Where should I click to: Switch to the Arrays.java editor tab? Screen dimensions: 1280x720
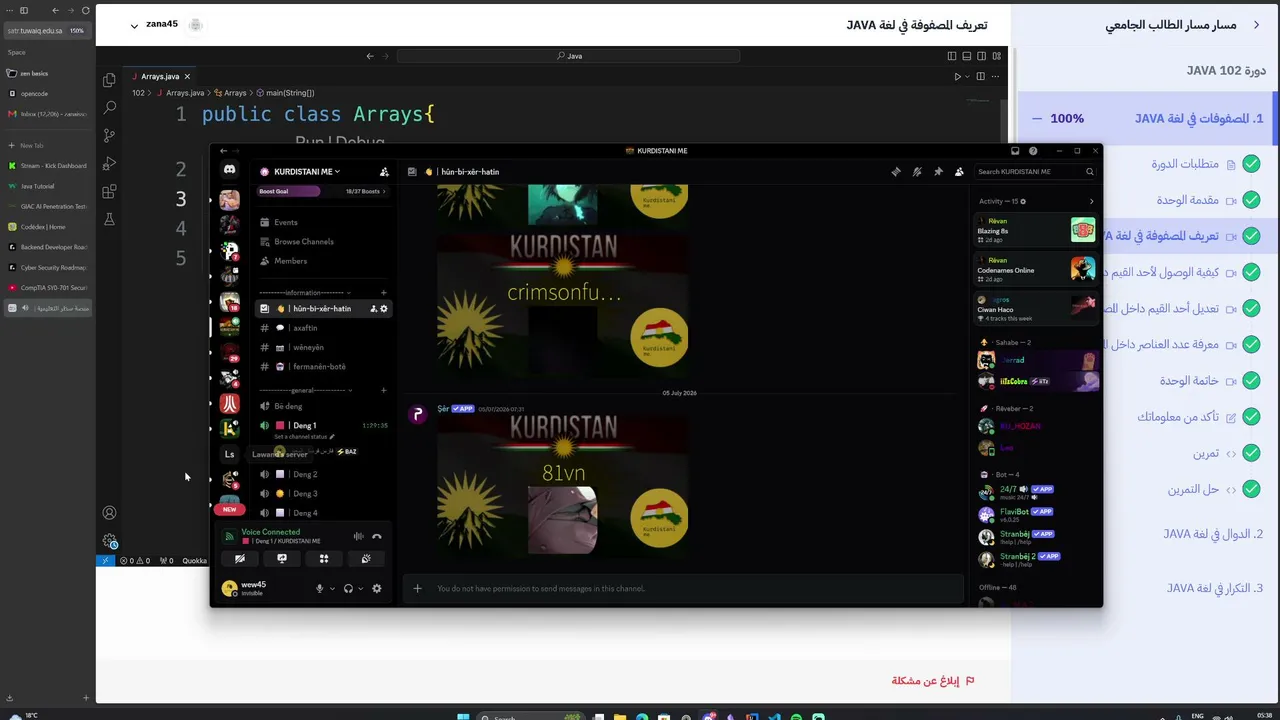click(x=160, y=76)
